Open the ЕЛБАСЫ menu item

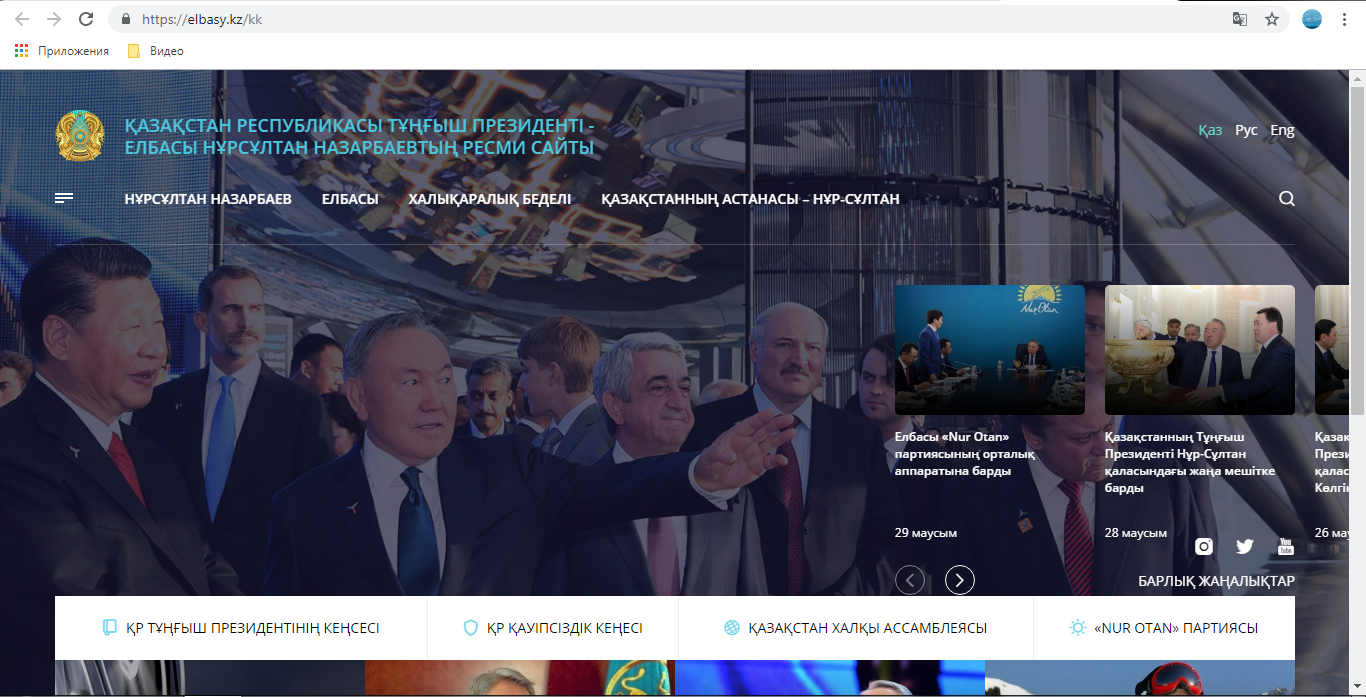pyautogui.click(x=350, y=199)
